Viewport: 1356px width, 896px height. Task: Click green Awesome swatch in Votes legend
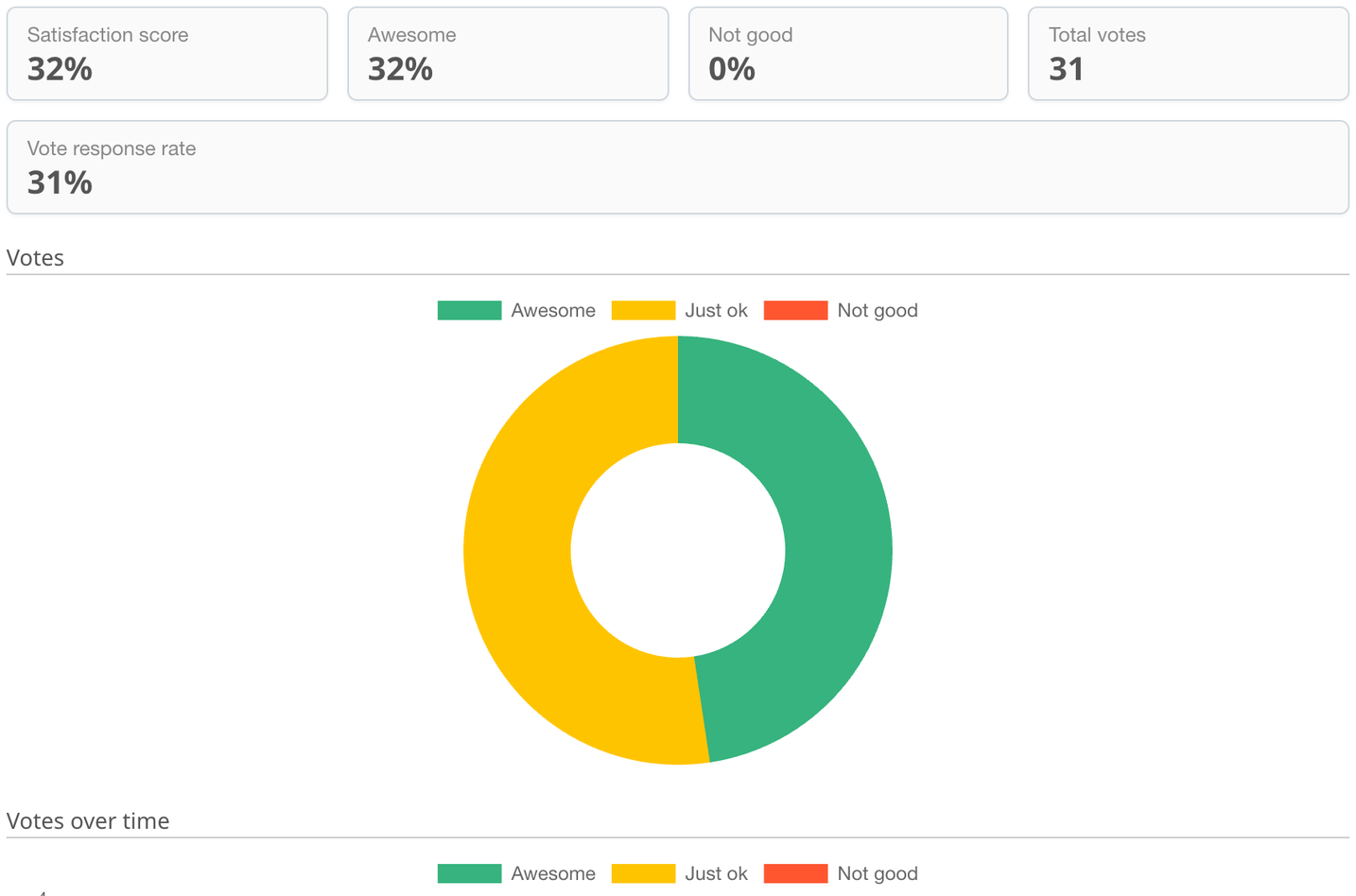point(469,310)
